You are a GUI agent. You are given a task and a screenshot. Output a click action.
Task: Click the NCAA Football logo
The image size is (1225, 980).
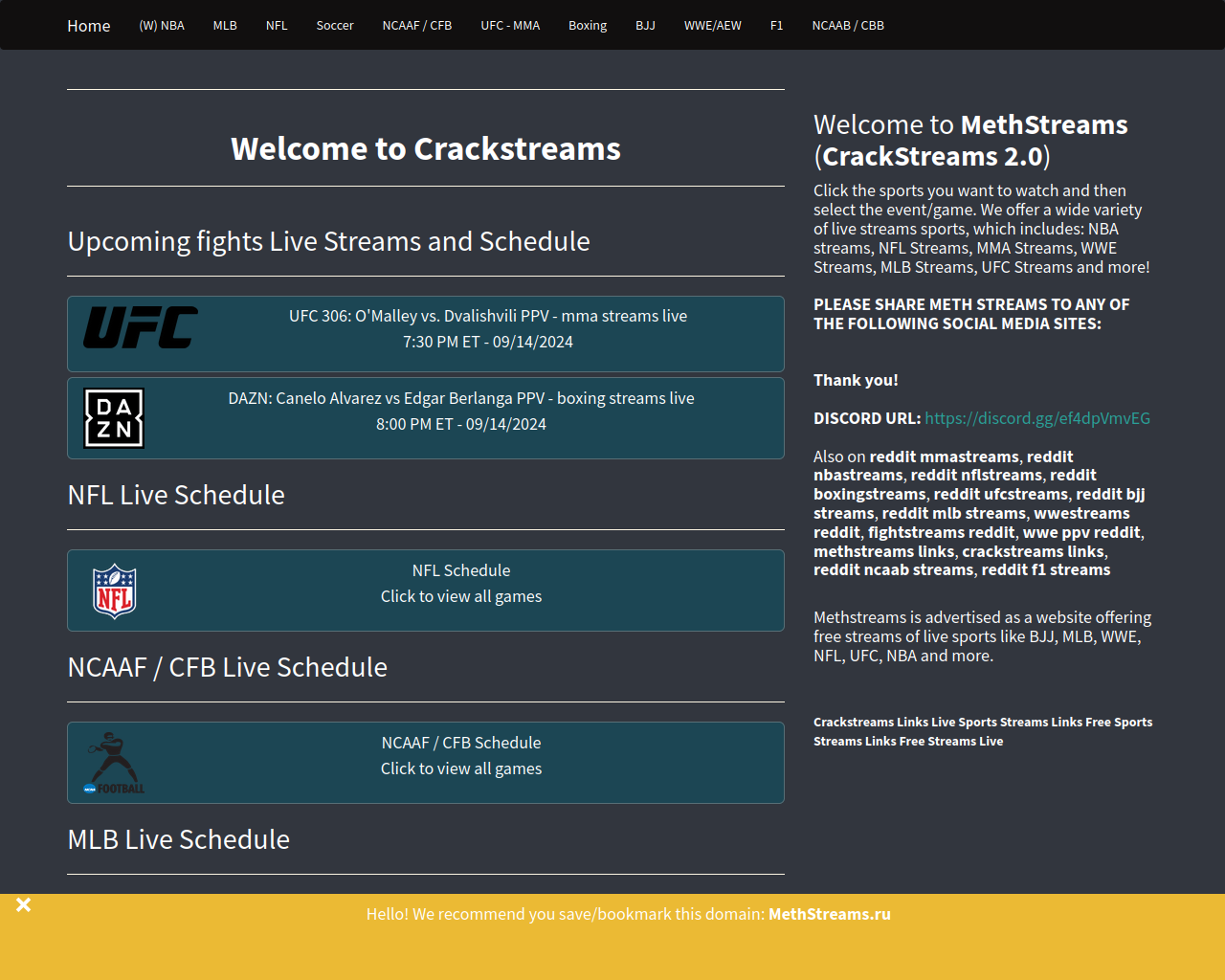114,763
